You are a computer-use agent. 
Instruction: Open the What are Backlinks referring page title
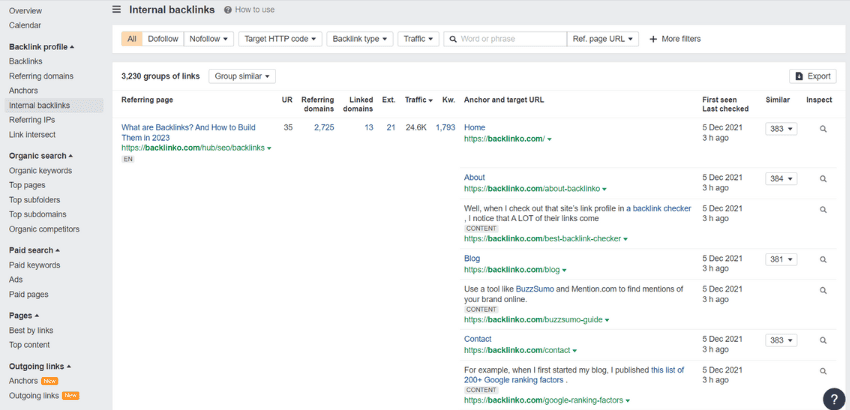pyautogui.click(x=188, y=133)
